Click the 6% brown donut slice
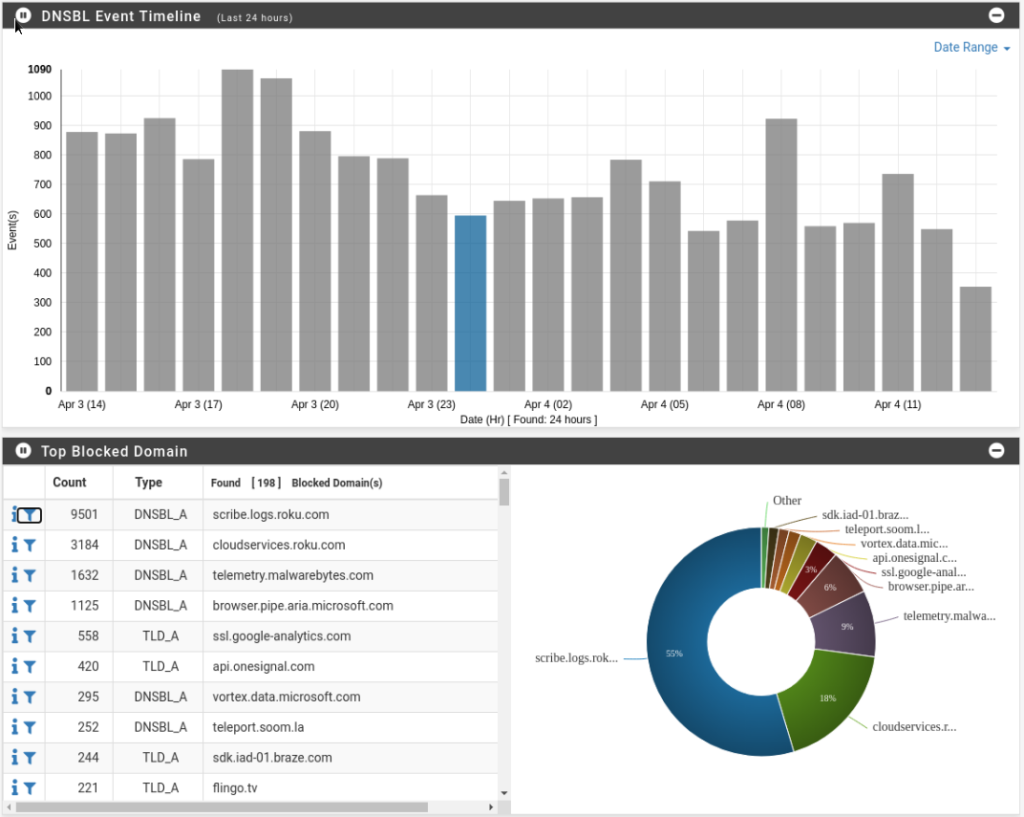The height and width of the screenshot is (817, 1024). coord(831,586)
